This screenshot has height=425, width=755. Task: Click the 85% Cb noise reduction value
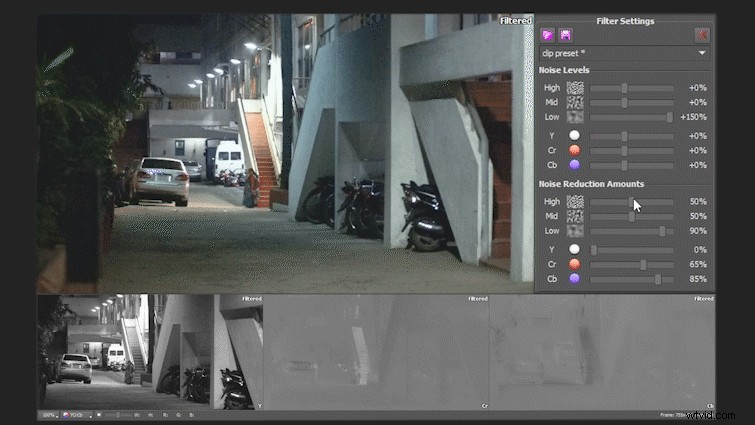698,279
